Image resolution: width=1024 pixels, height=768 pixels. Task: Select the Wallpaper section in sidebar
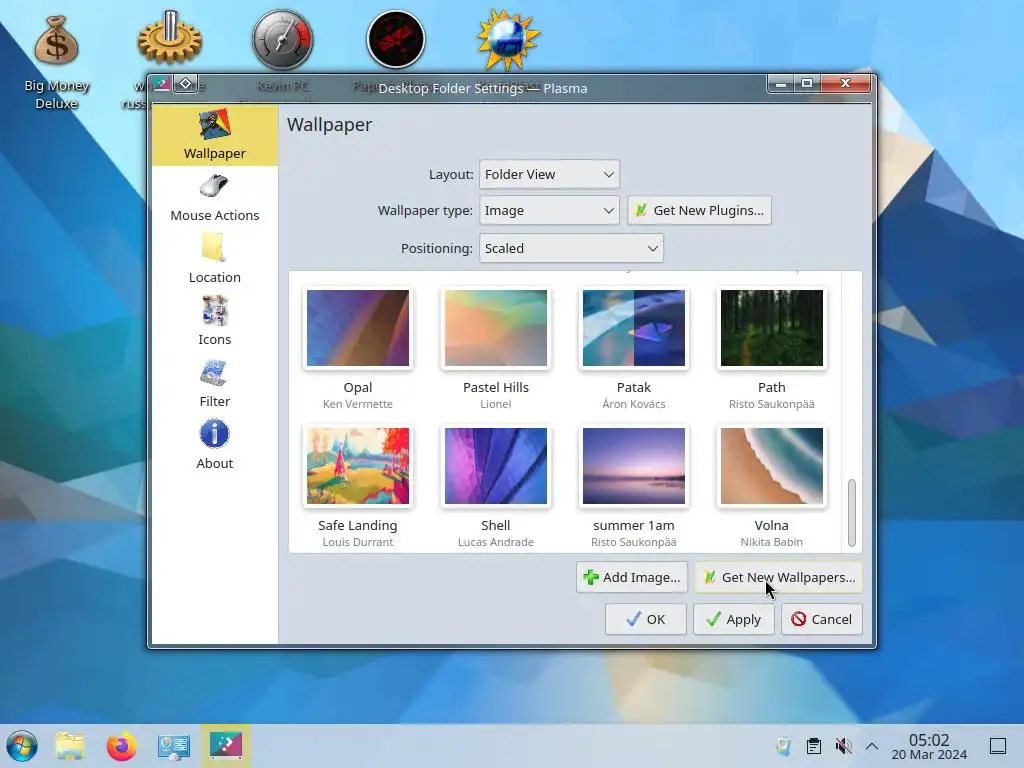pyautogui.click(x=215, y=135)
